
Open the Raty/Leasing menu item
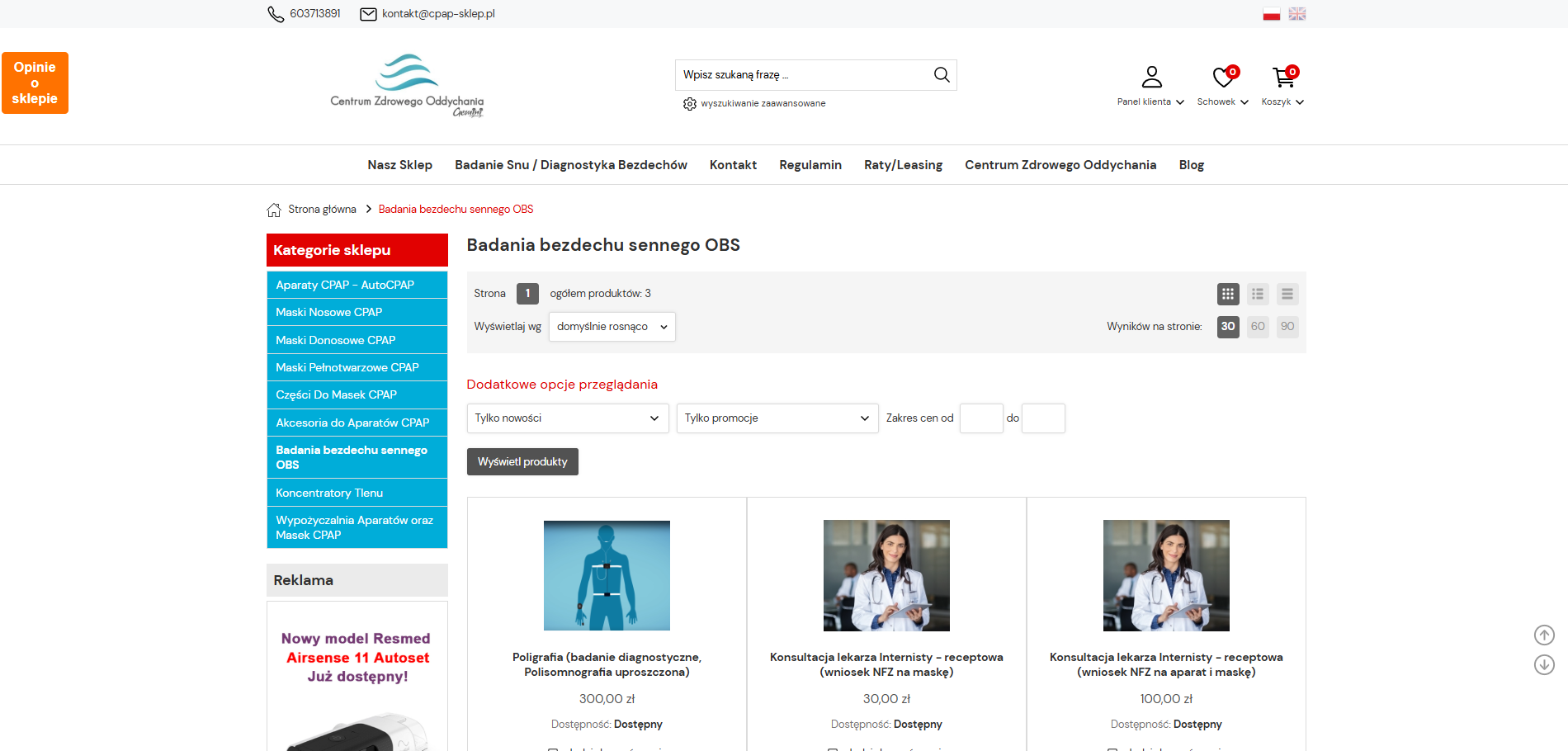(903, 165)
